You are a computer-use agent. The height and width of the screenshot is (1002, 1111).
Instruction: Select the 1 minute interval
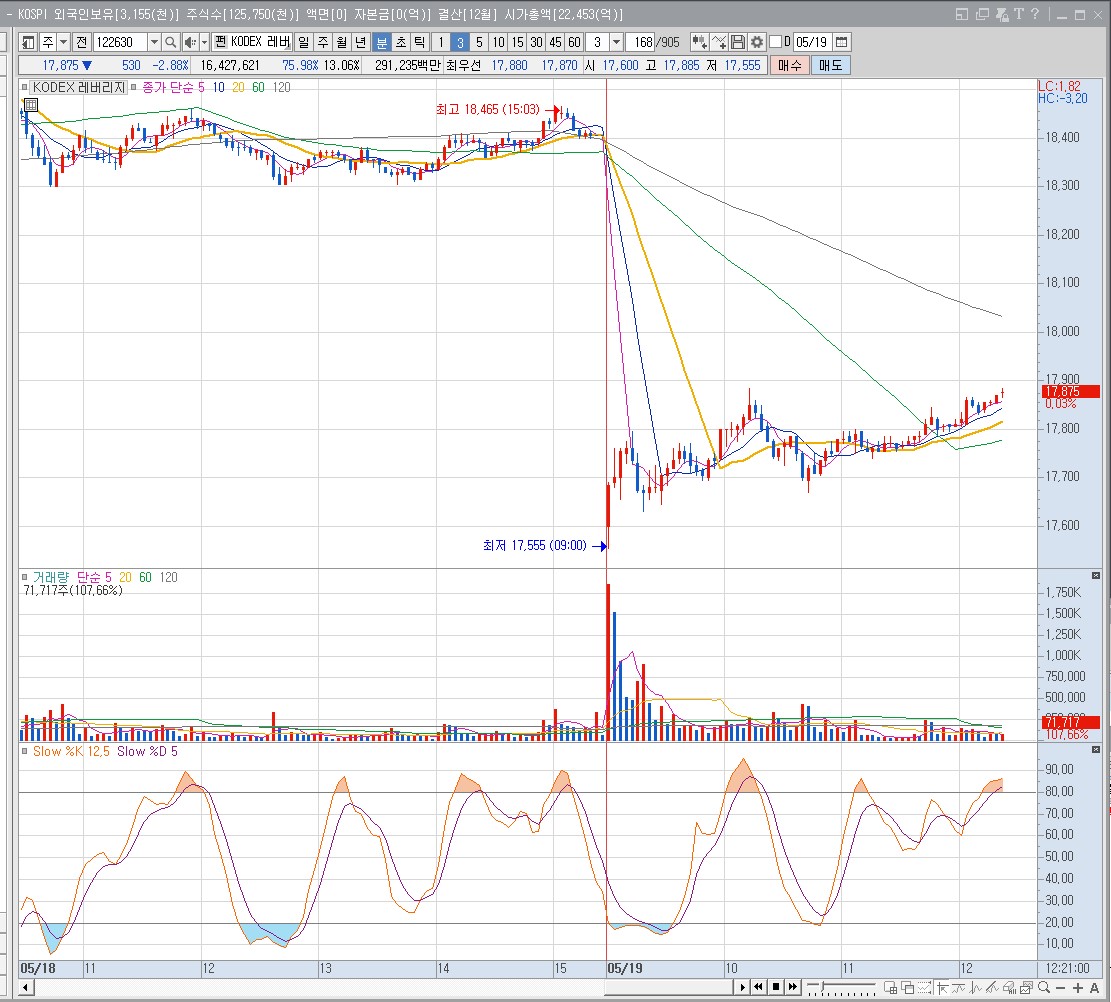pyautogui.click(x=441, y=43)
